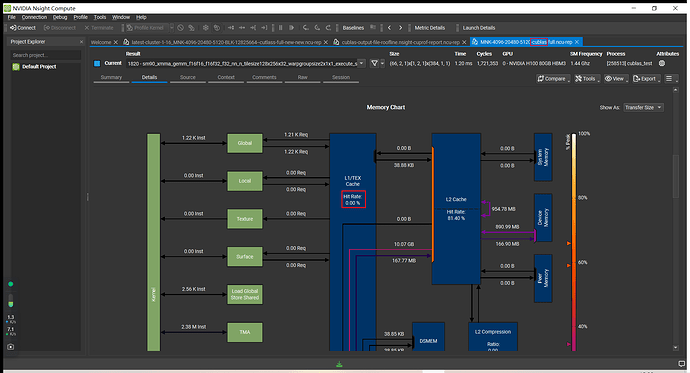Go to previous result with left arrow
690x373 pixels.
(x=389, y=28)
